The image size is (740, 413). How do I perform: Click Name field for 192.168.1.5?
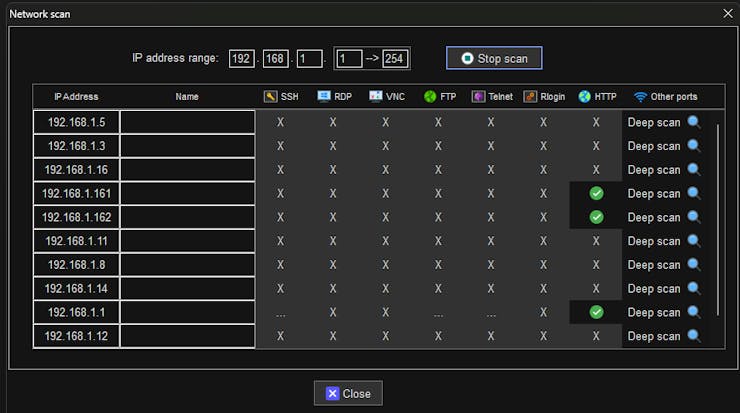(x=187, y=122)
